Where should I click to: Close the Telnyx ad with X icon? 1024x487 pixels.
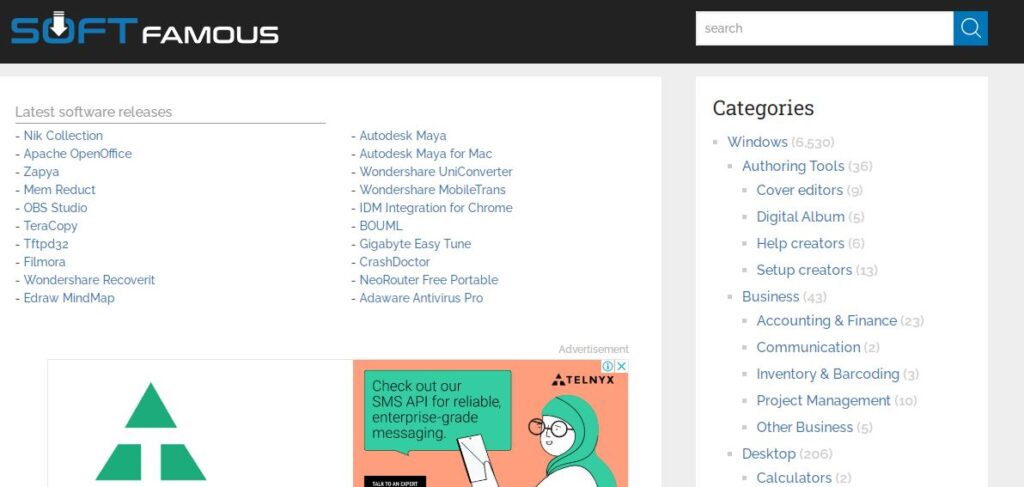[x=621, y=367]
